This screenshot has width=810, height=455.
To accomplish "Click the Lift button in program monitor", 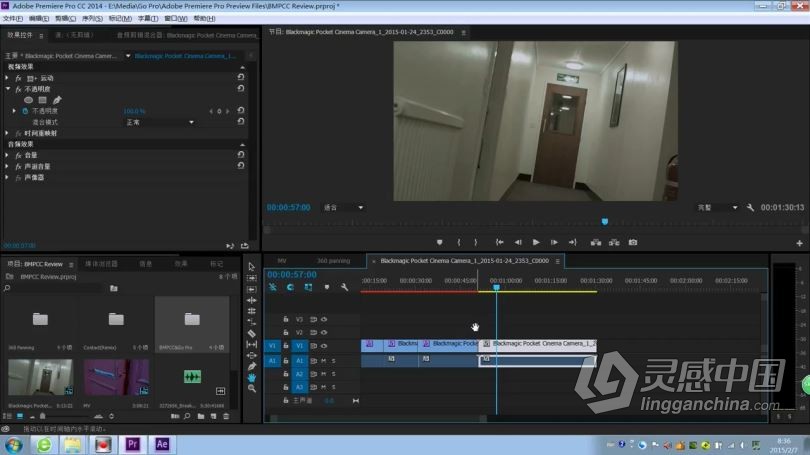I will coord(596,242).
